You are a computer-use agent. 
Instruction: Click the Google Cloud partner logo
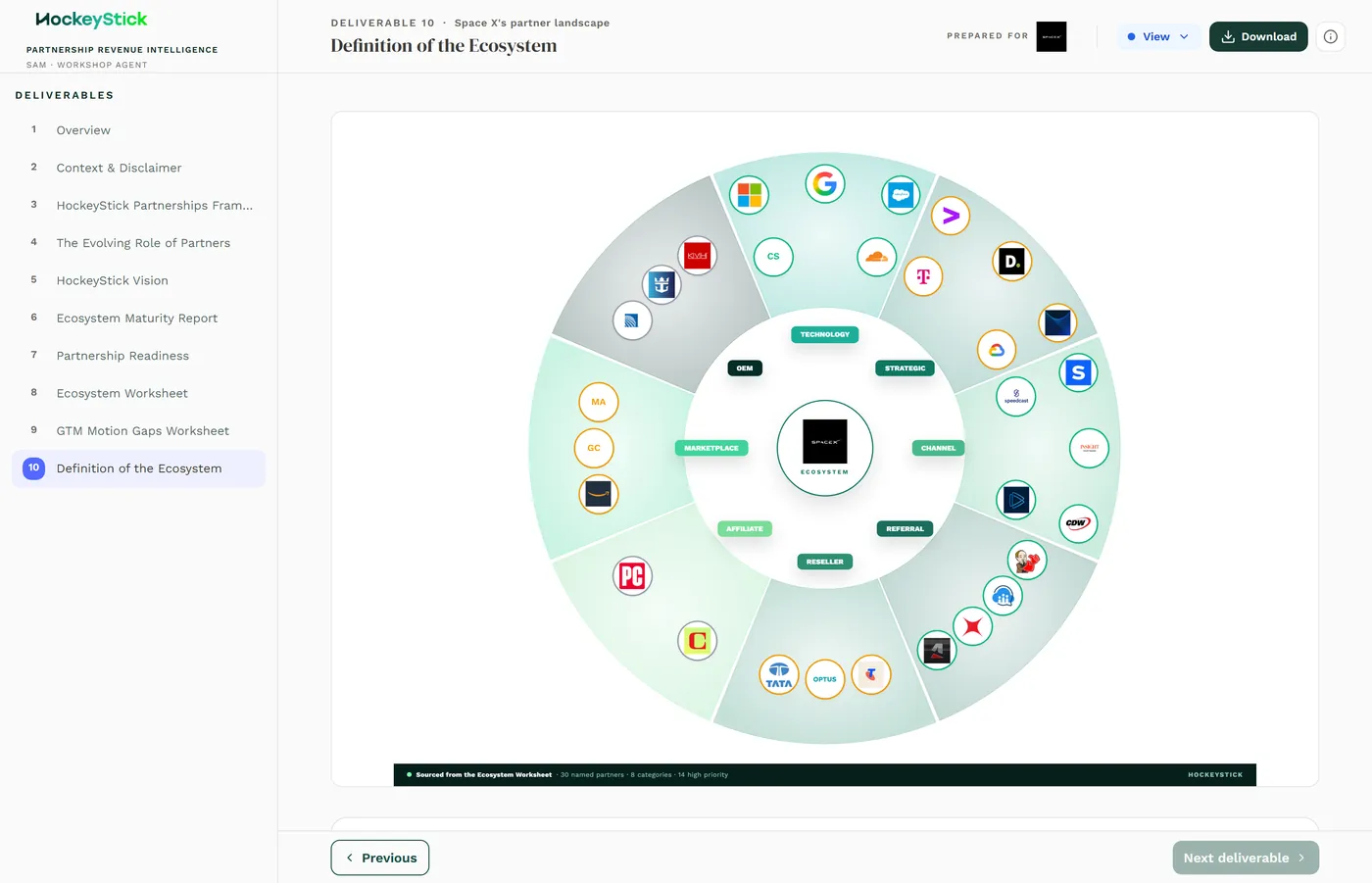tap(997, 350)
